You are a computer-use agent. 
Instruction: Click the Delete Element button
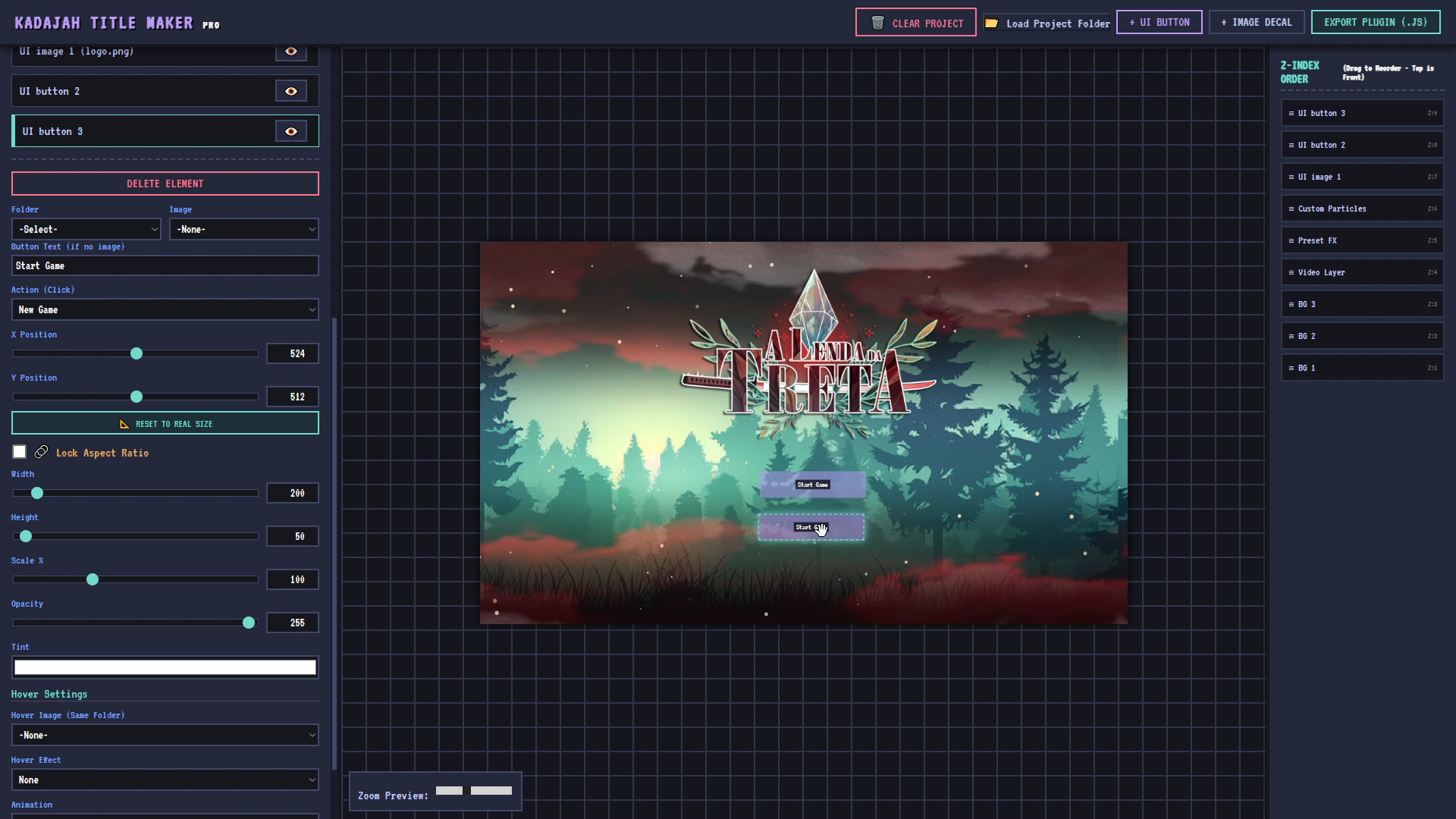click(x=165, y=184)
